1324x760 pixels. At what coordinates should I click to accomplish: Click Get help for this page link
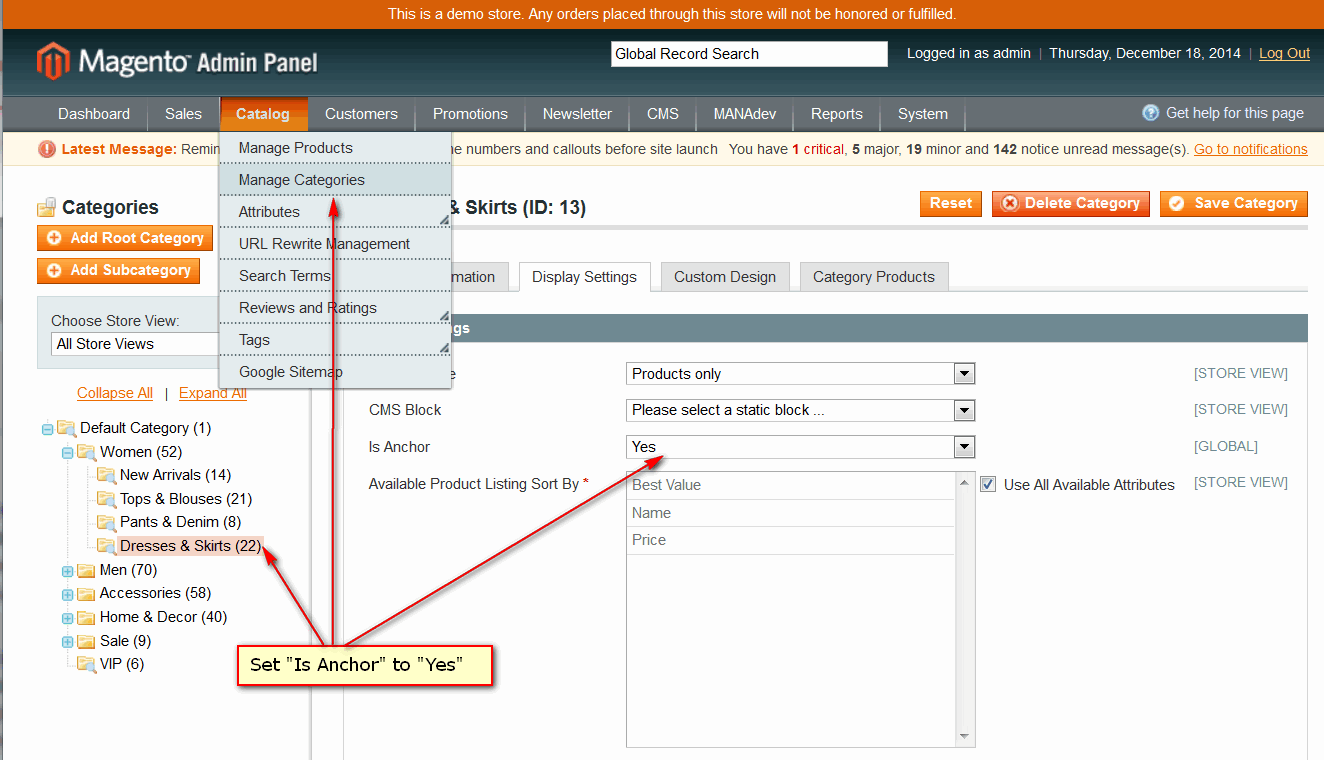(1235, 113)
